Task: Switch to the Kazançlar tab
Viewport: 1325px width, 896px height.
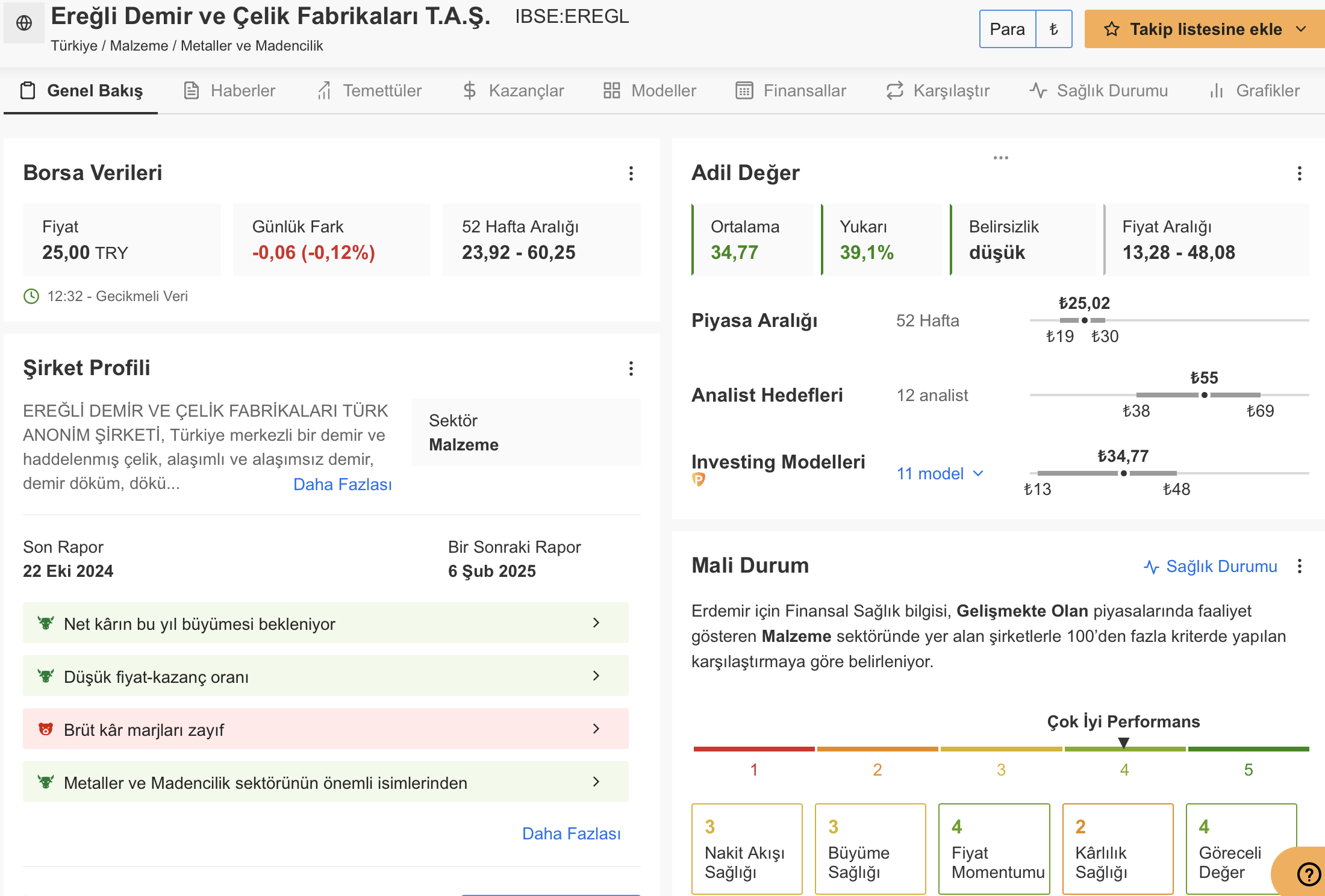Action: 513,91
